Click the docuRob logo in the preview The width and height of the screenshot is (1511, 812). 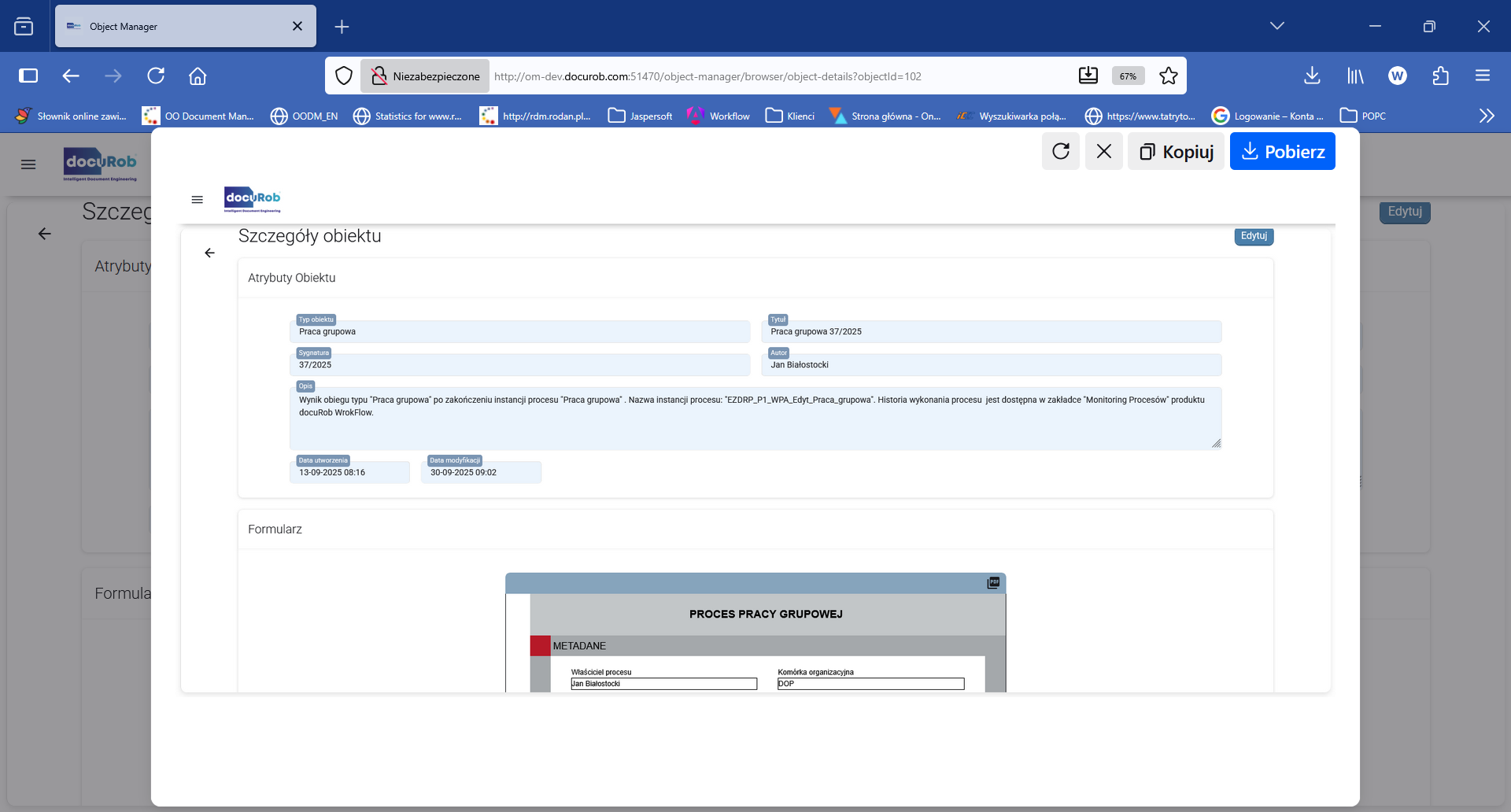pos(252,199)
